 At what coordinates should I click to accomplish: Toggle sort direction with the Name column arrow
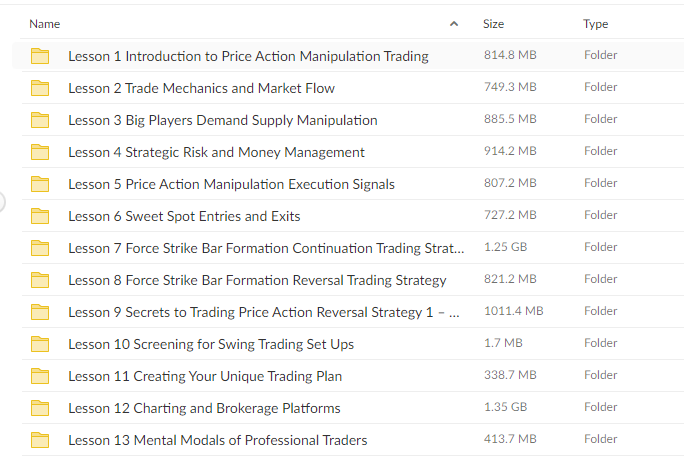click(454, 24)
